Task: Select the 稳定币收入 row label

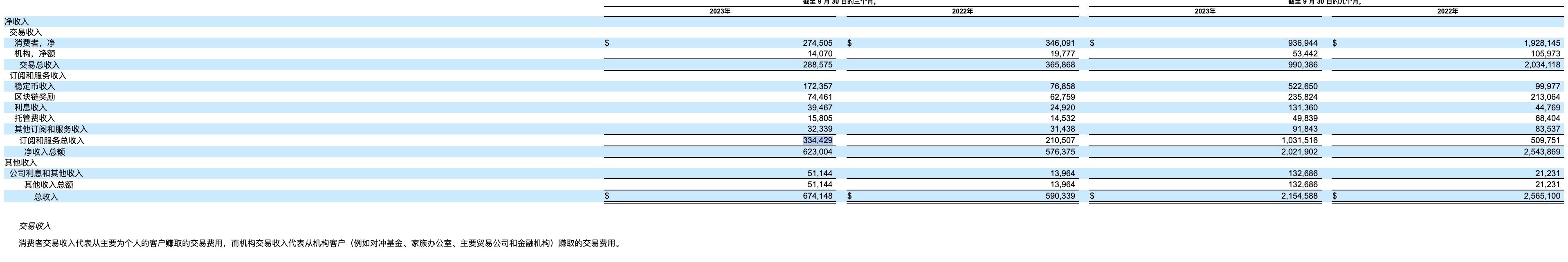Action: (35, 86)
